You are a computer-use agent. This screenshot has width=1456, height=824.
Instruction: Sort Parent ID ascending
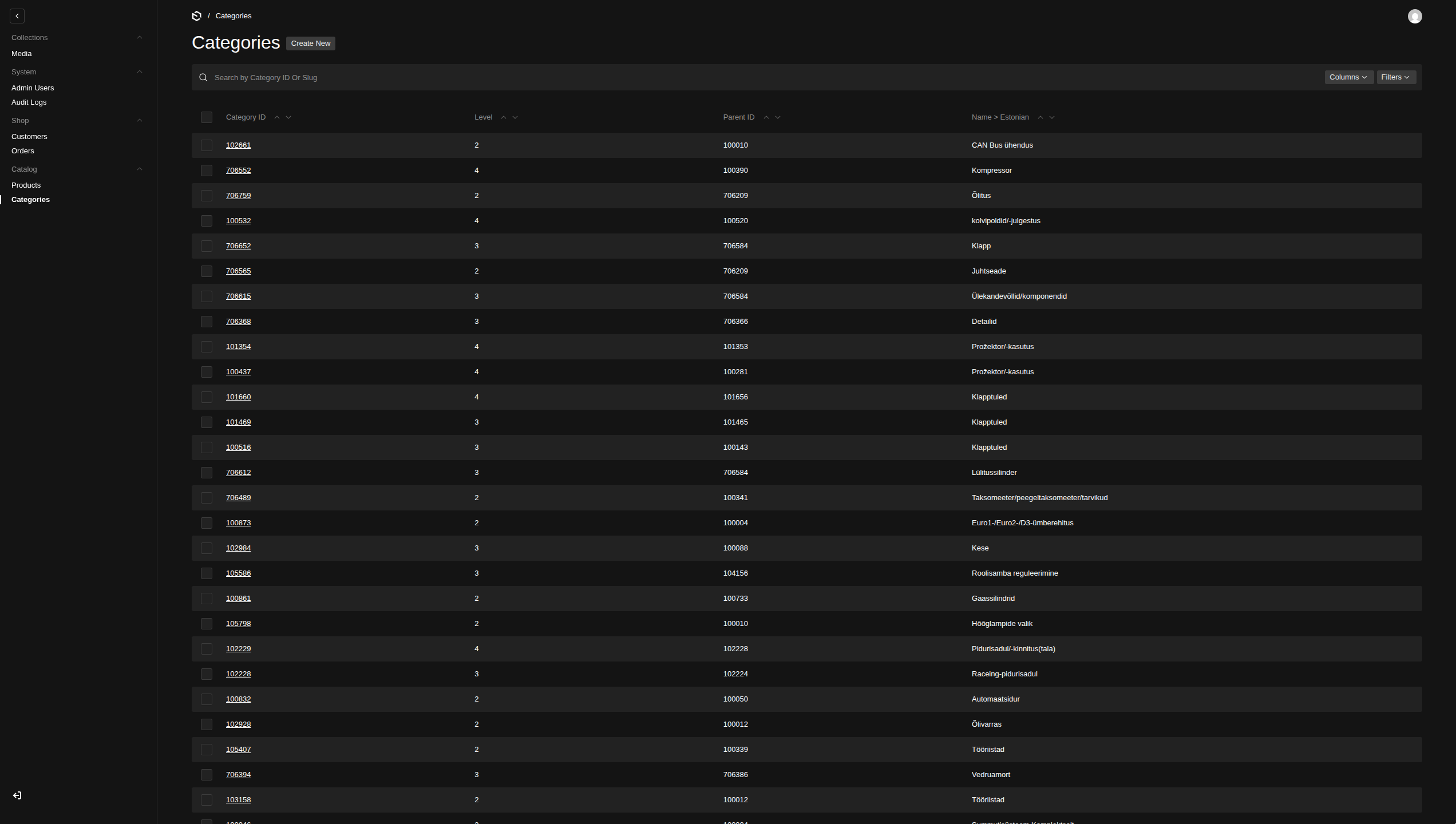pyautogui.click(x=766, y=117)
